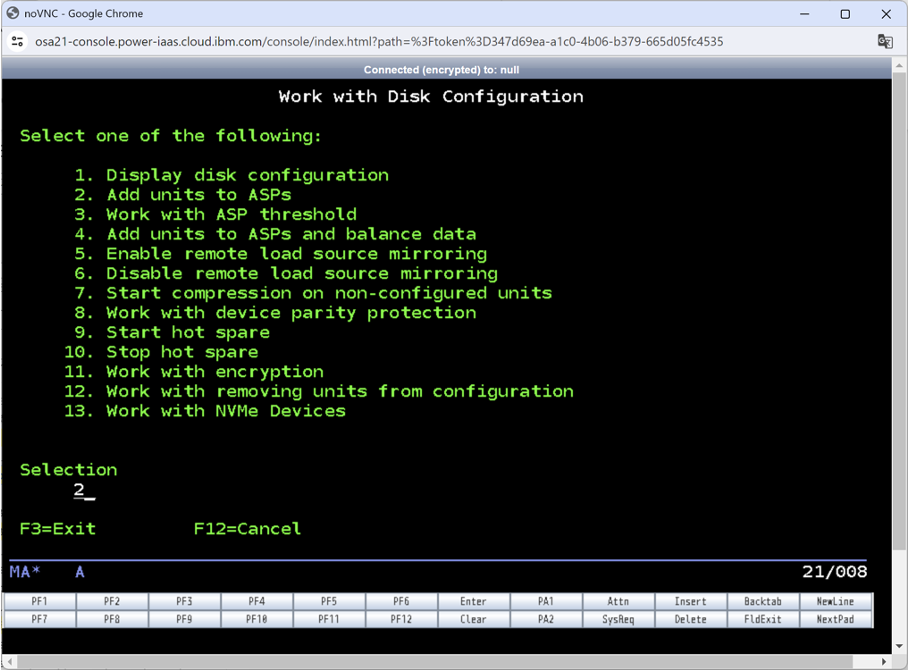Screen dimensions: 908x670
Task: Click the Attn keypad button
Action: 618,601
